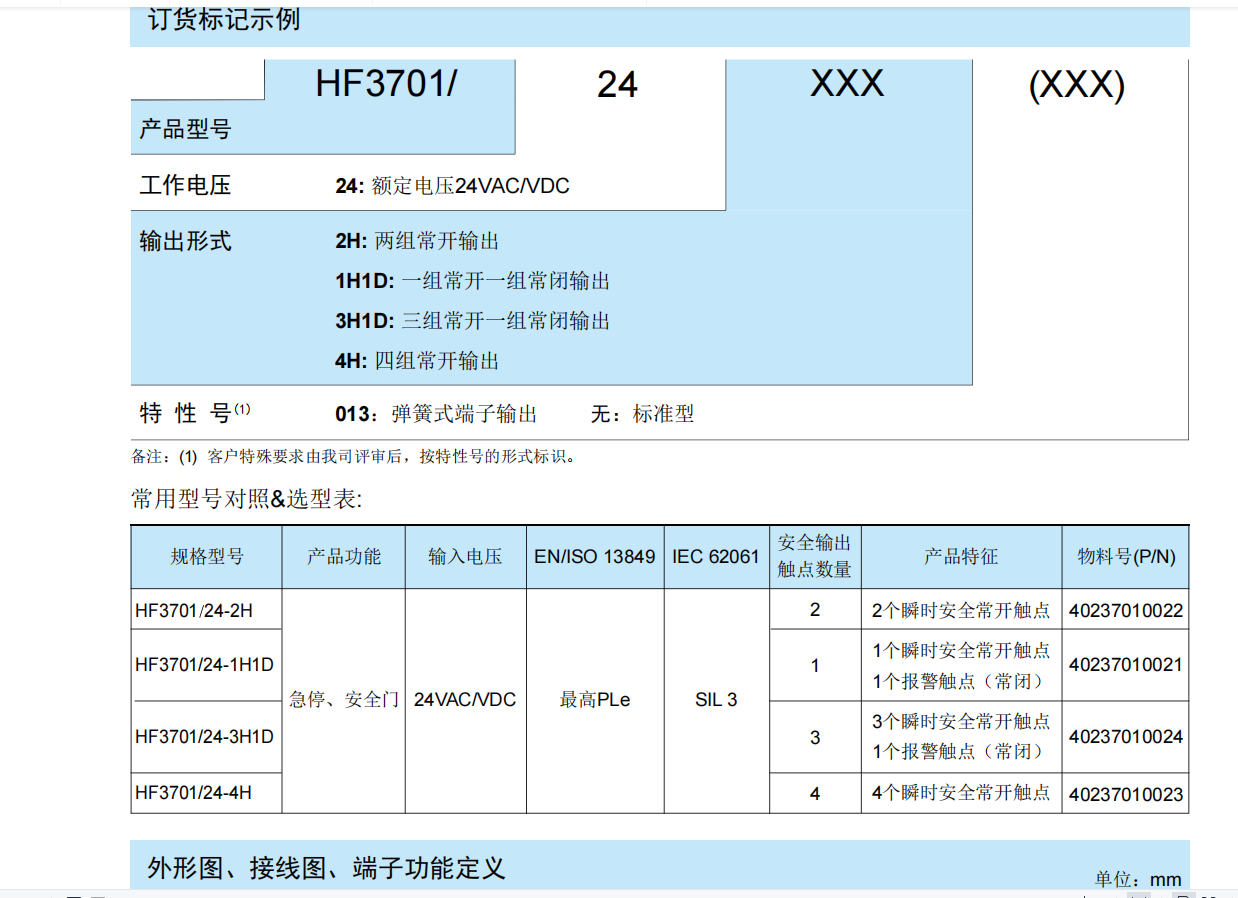Click the feature text 3个瞬时安全常开触点
This screenshot has width=1238, height=898.
pos(961,722)
